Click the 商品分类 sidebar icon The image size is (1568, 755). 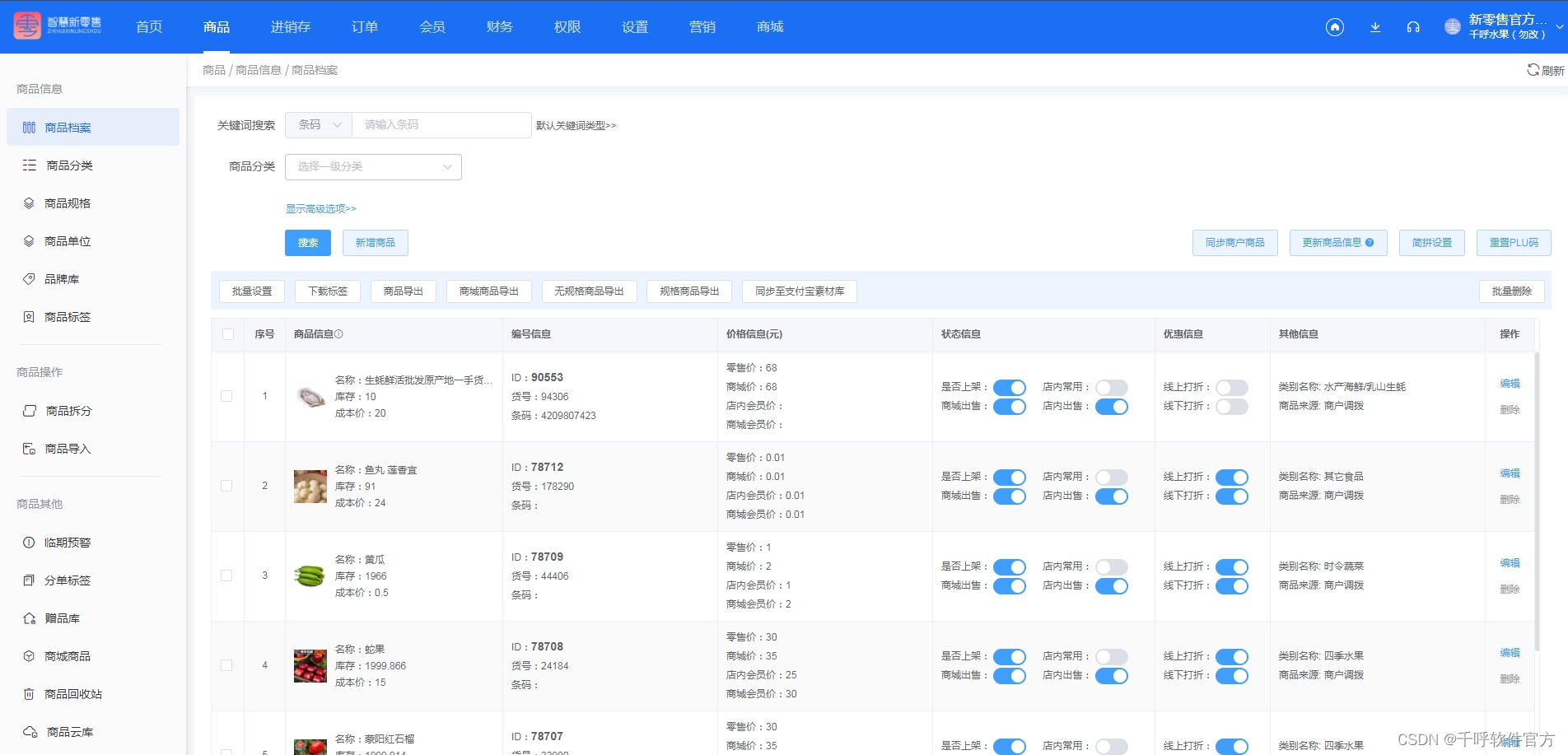(30, 165)
